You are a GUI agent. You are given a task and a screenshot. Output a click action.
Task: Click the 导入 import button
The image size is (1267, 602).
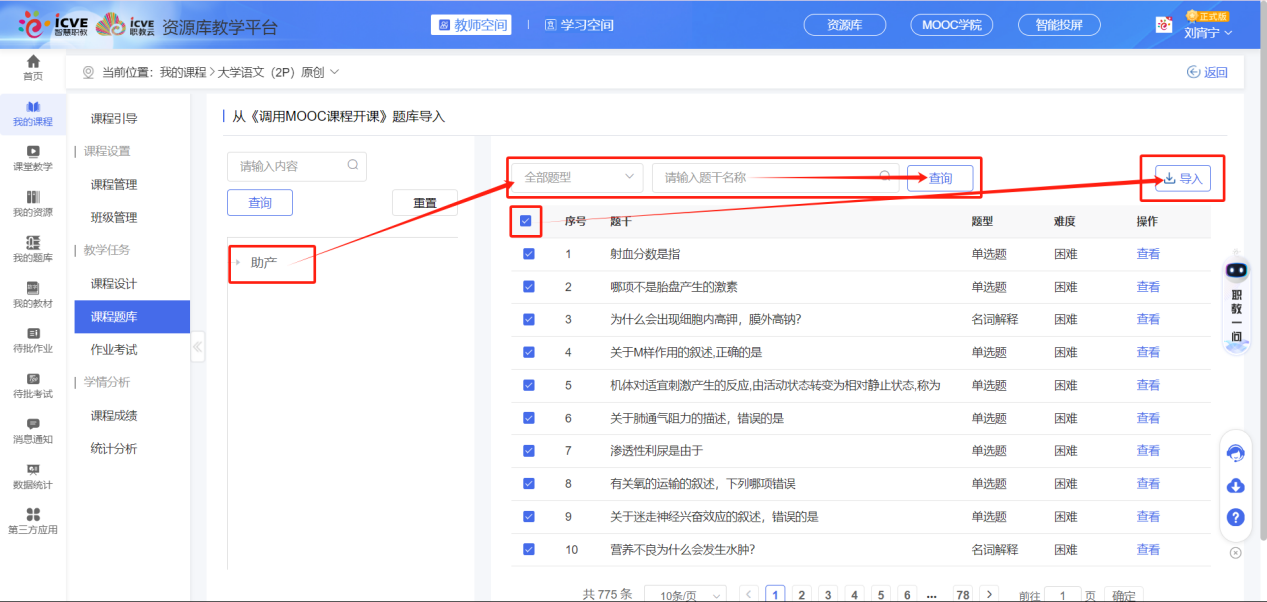click(x=1182, y=178)
